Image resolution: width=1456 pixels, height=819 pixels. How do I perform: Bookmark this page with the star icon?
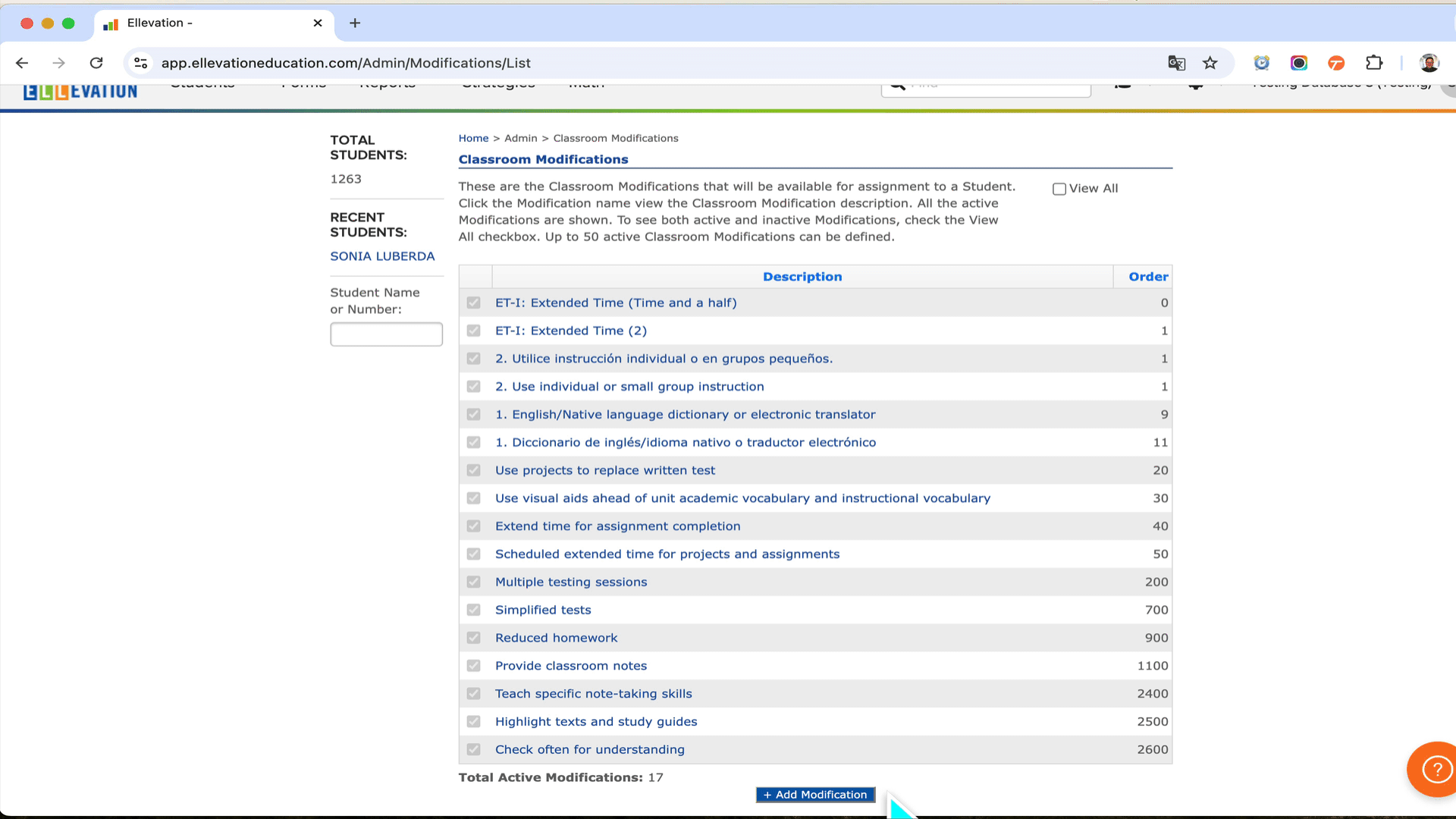[1210, 63]
